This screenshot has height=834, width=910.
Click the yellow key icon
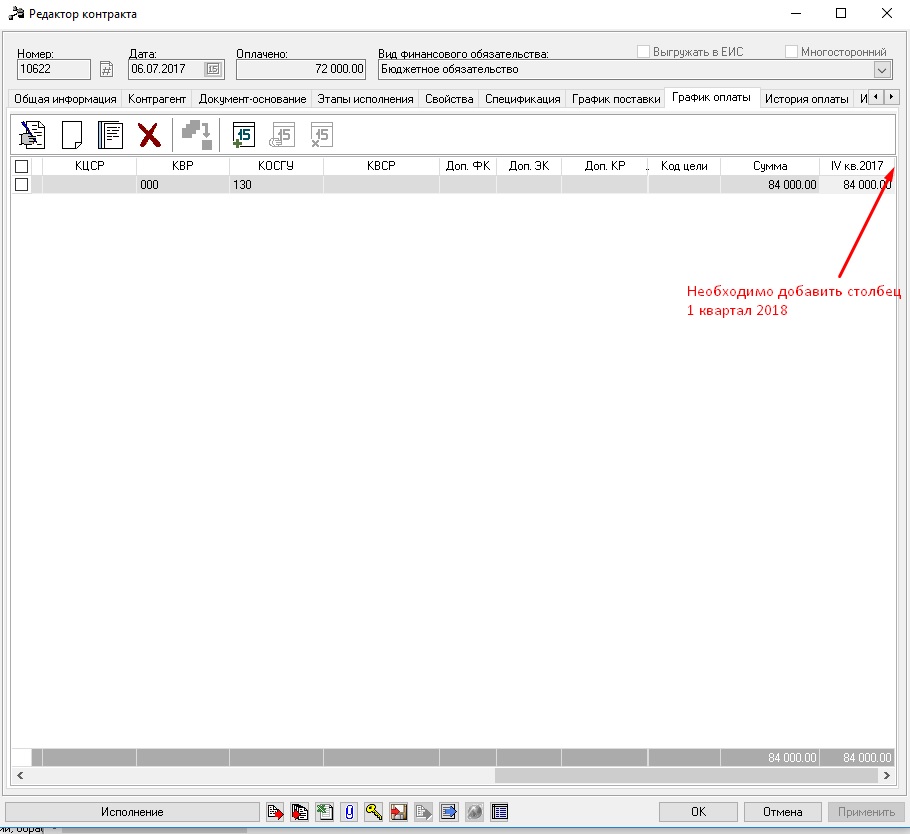pyautogui.click(x=374, y=812)
